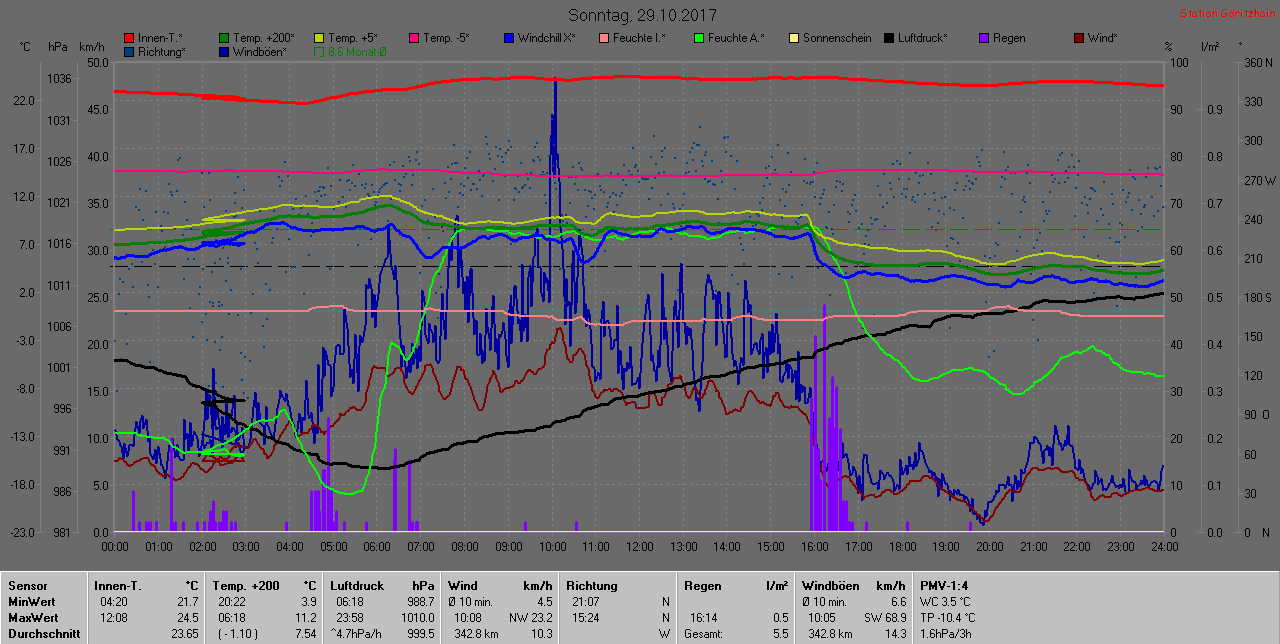Click the "1036" hPa axis label

tap(59, 78)
